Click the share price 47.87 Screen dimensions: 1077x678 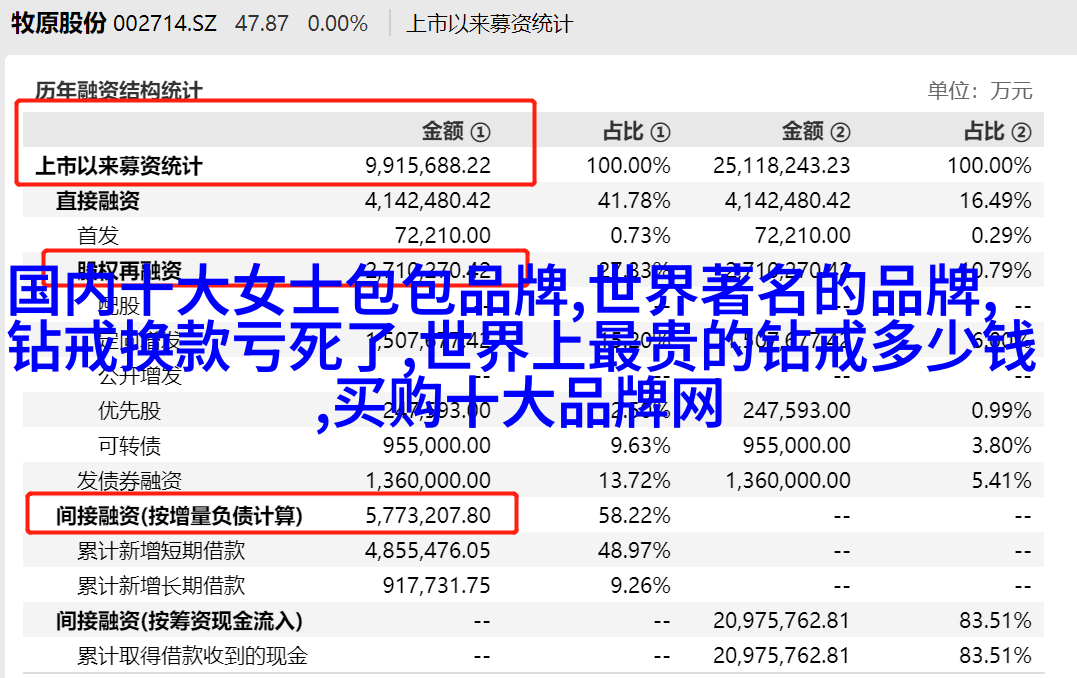pos(261,24)
